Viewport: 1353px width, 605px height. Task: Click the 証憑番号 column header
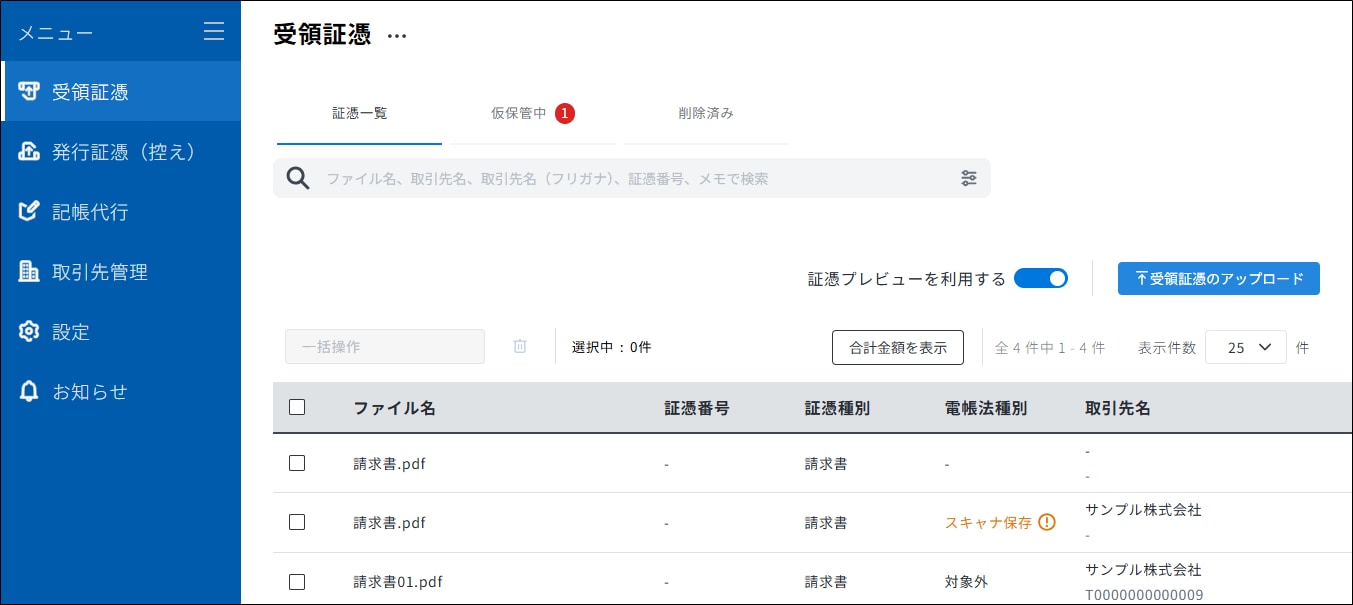[x=697, y=408]
